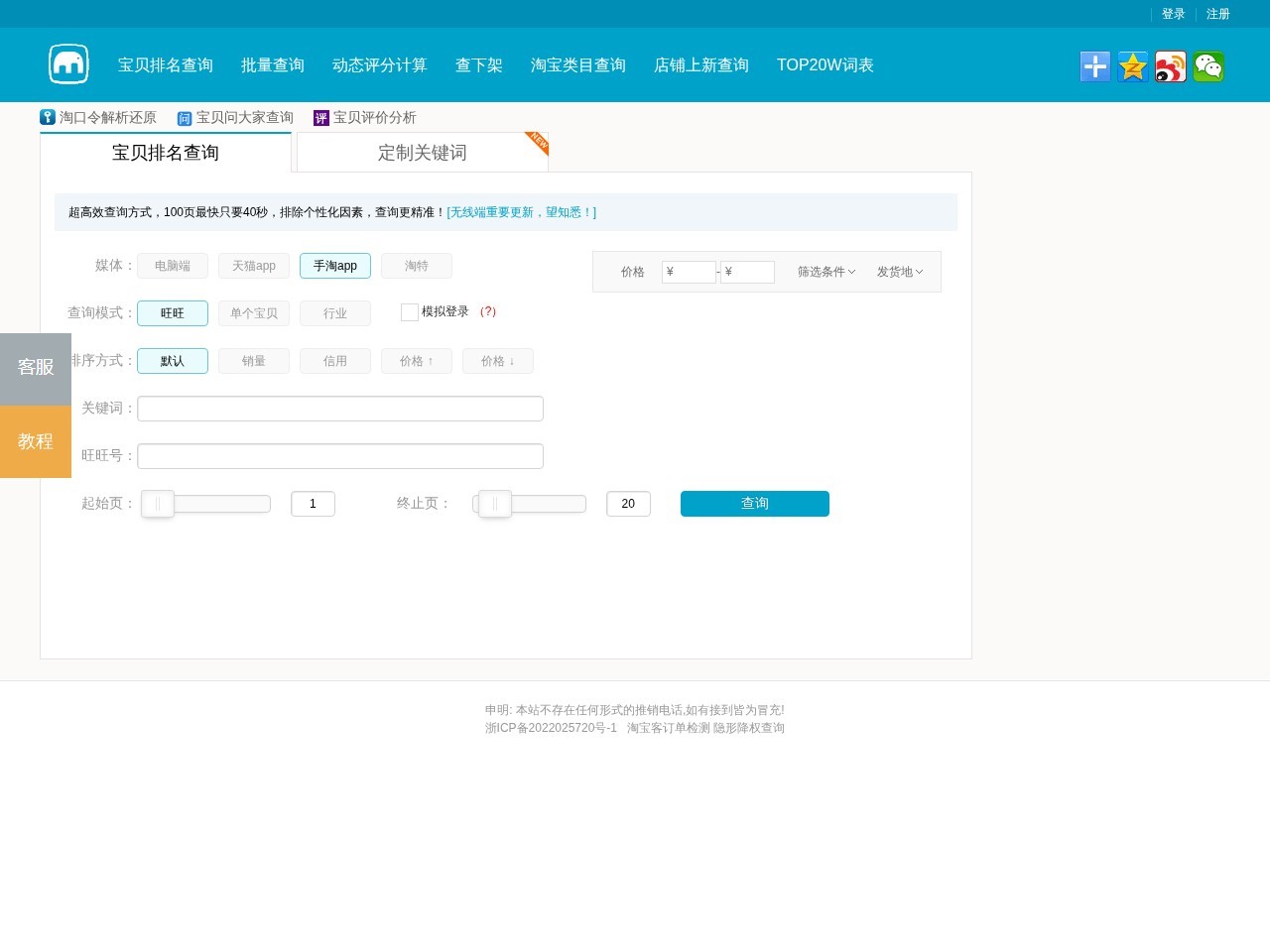The image size is (1270, 952).
Task: Click the 终止页 slider handle
Action: pyautogui.click(x=495, y=504)
